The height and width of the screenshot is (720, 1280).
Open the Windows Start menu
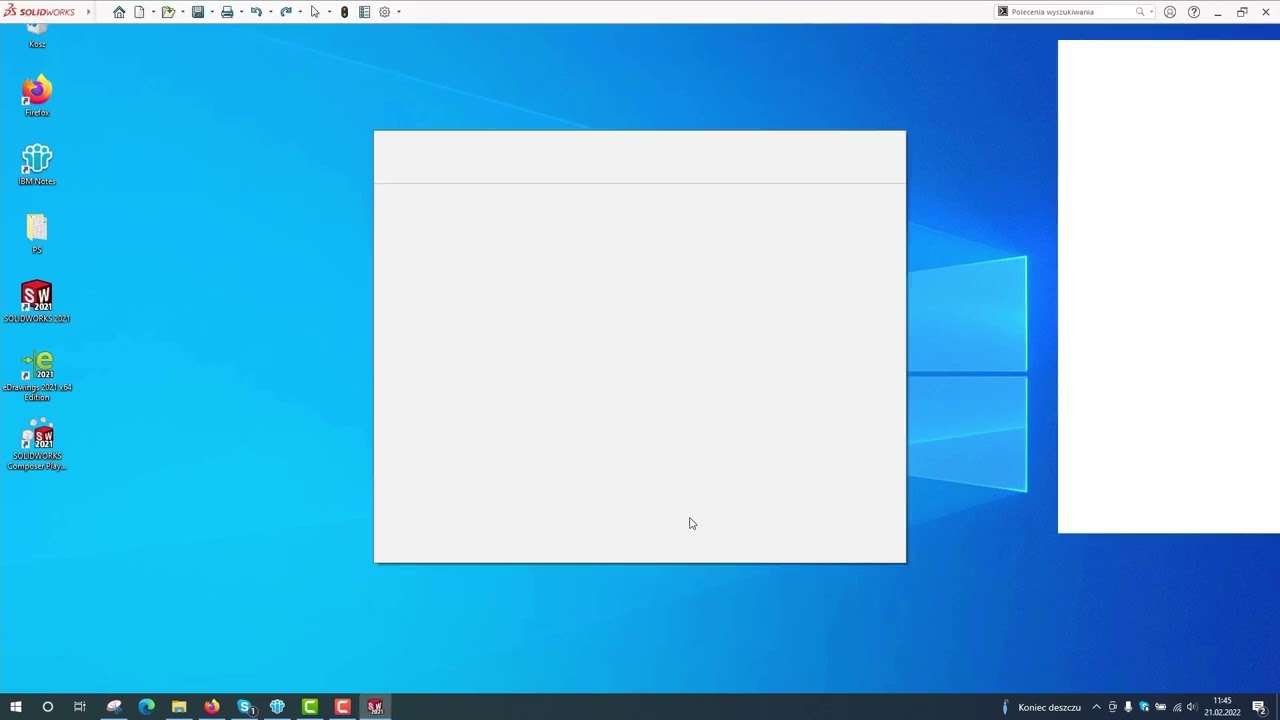(x=15, y=707)
